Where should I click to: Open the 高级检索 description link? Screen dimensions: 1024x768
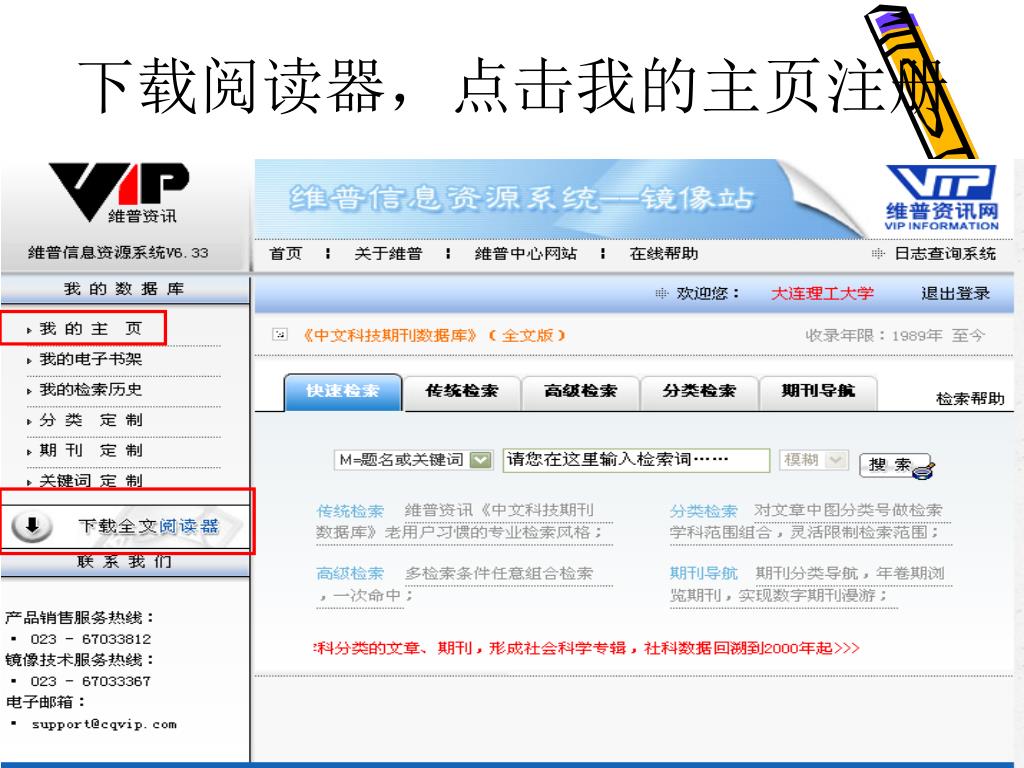(350, 573)
